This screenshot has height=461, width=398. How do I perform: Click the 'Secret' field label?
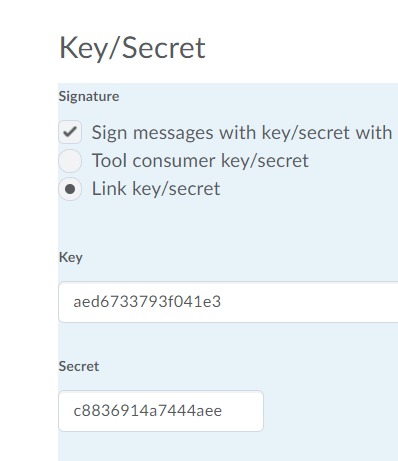(x=79, y=366)
